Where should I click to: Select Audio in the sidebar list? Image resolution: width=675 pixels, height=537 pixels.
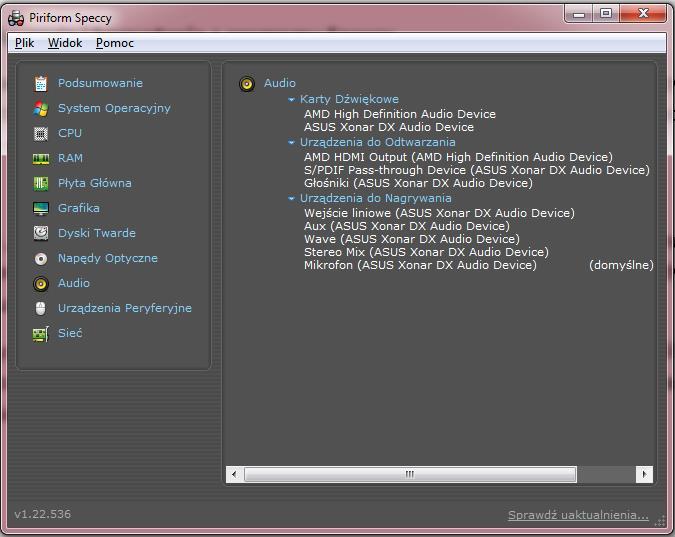(x=74, y=283)
